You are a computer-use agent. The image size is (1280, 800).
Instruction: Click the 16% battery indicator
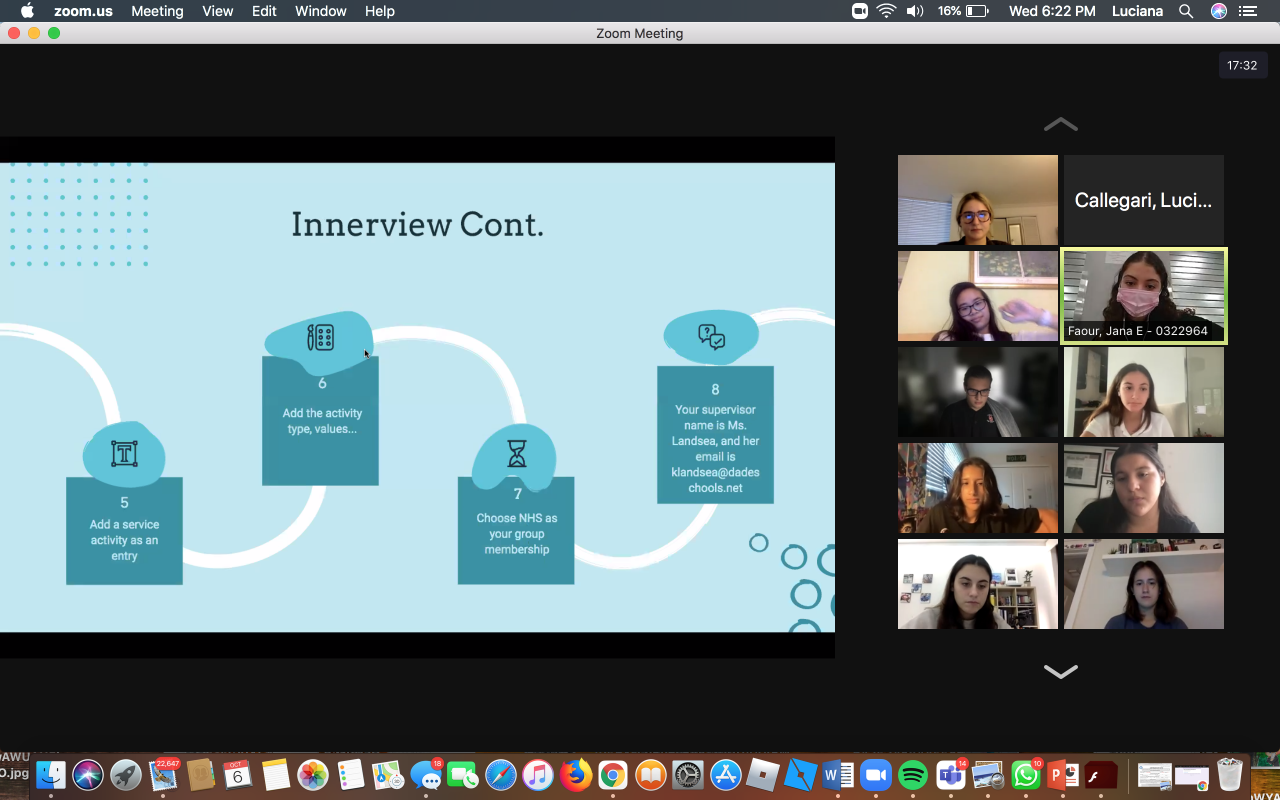tap(963, 11)
